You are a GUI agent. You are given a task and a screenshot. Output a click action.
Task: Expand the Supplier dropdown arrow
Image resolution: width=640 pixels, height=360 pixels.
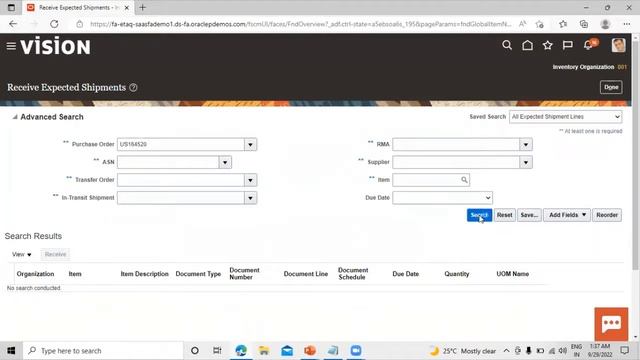pos(526,162)
